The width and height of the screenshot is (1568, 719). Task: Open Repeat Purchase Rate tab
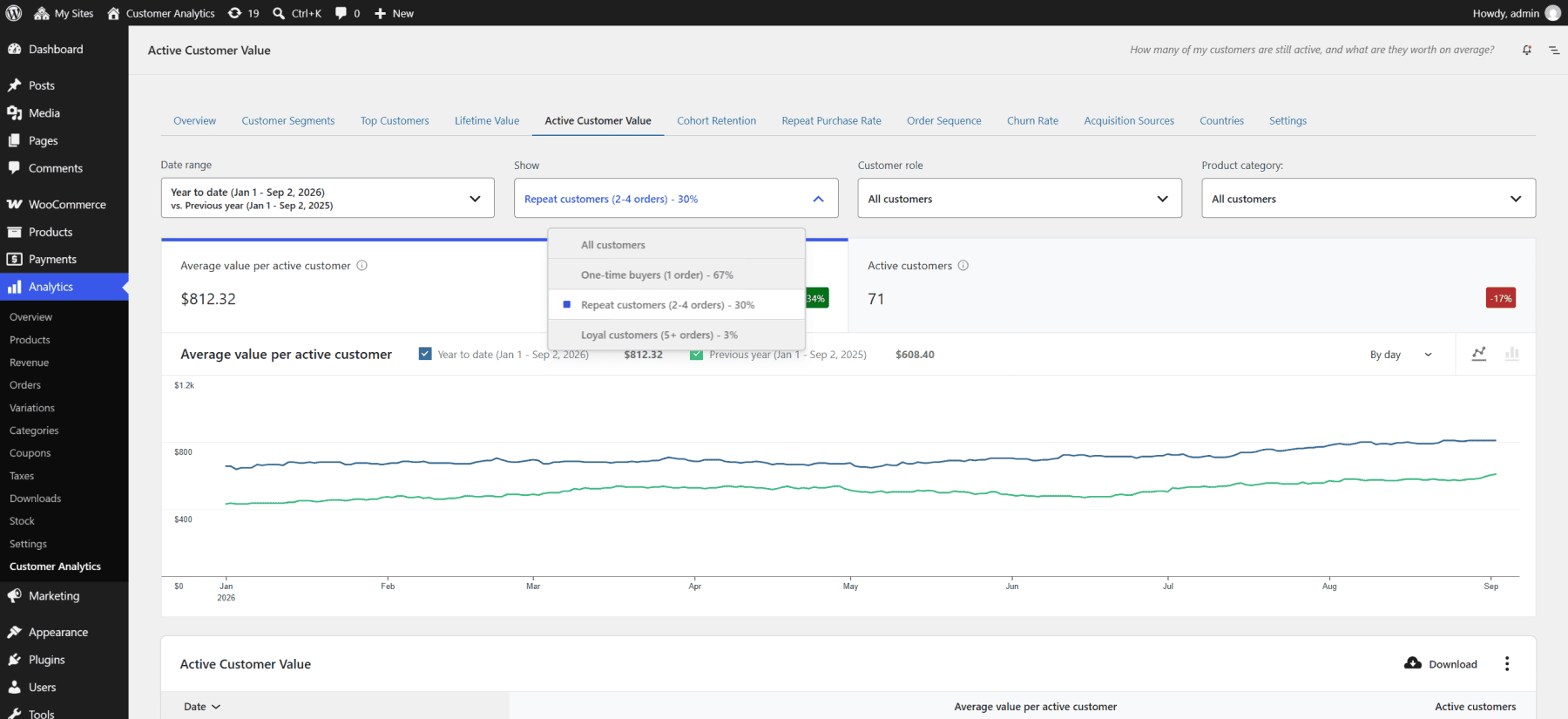tap(831, 121)
